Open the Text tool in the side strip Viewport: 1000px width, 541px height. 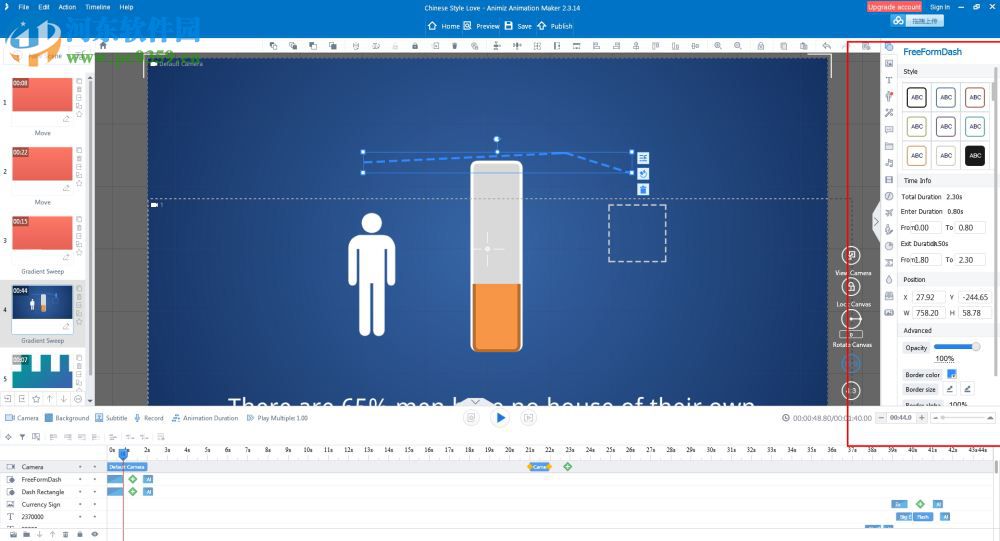(x=889, y=80)
